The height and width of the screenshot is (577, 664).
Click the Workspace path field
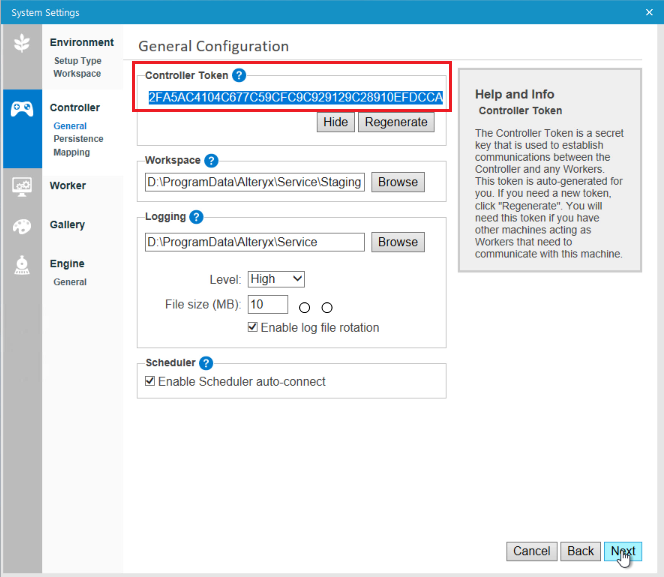255,182
